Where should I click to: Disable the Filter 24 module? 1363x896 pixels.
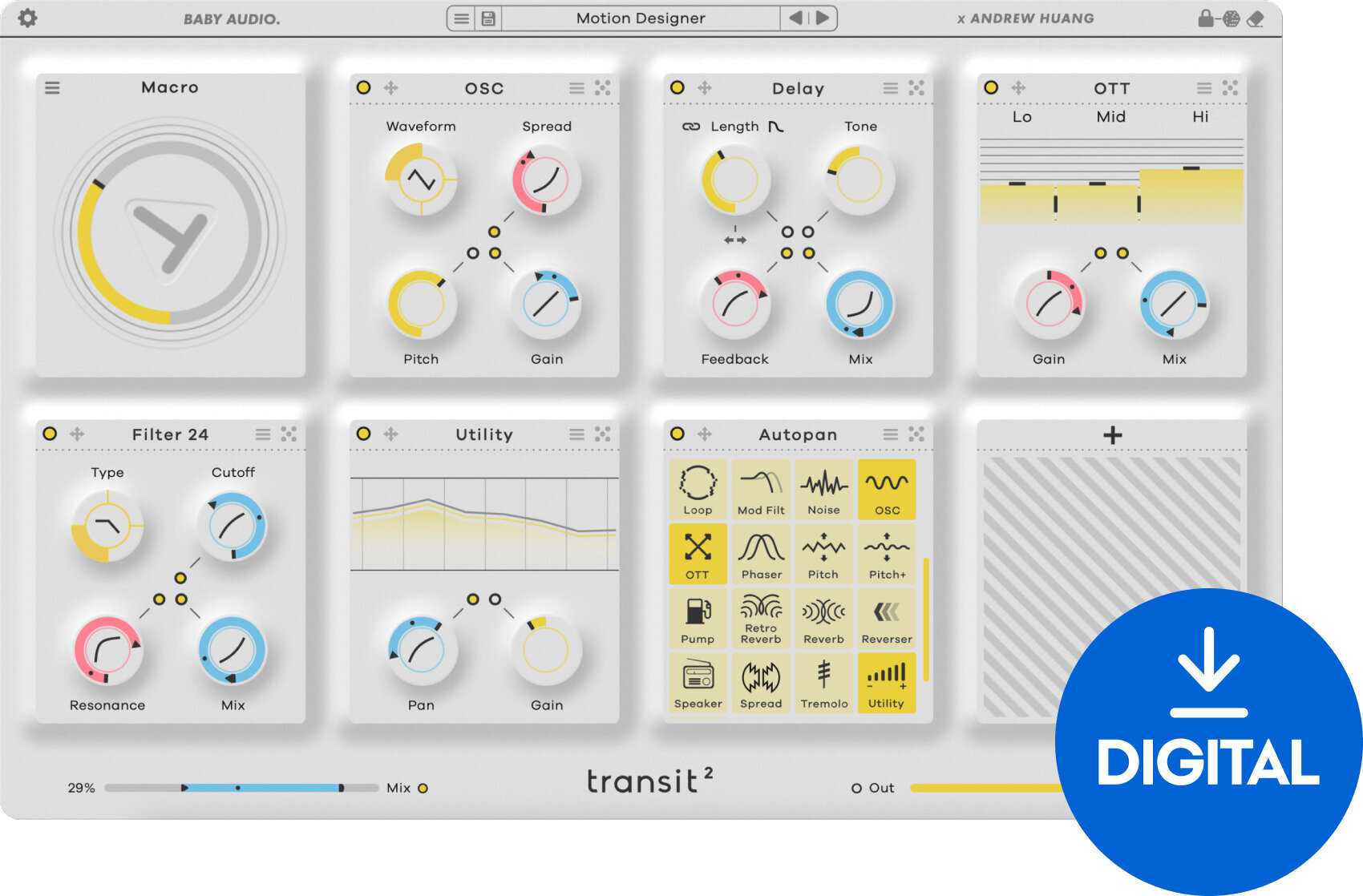pos(50,434)
